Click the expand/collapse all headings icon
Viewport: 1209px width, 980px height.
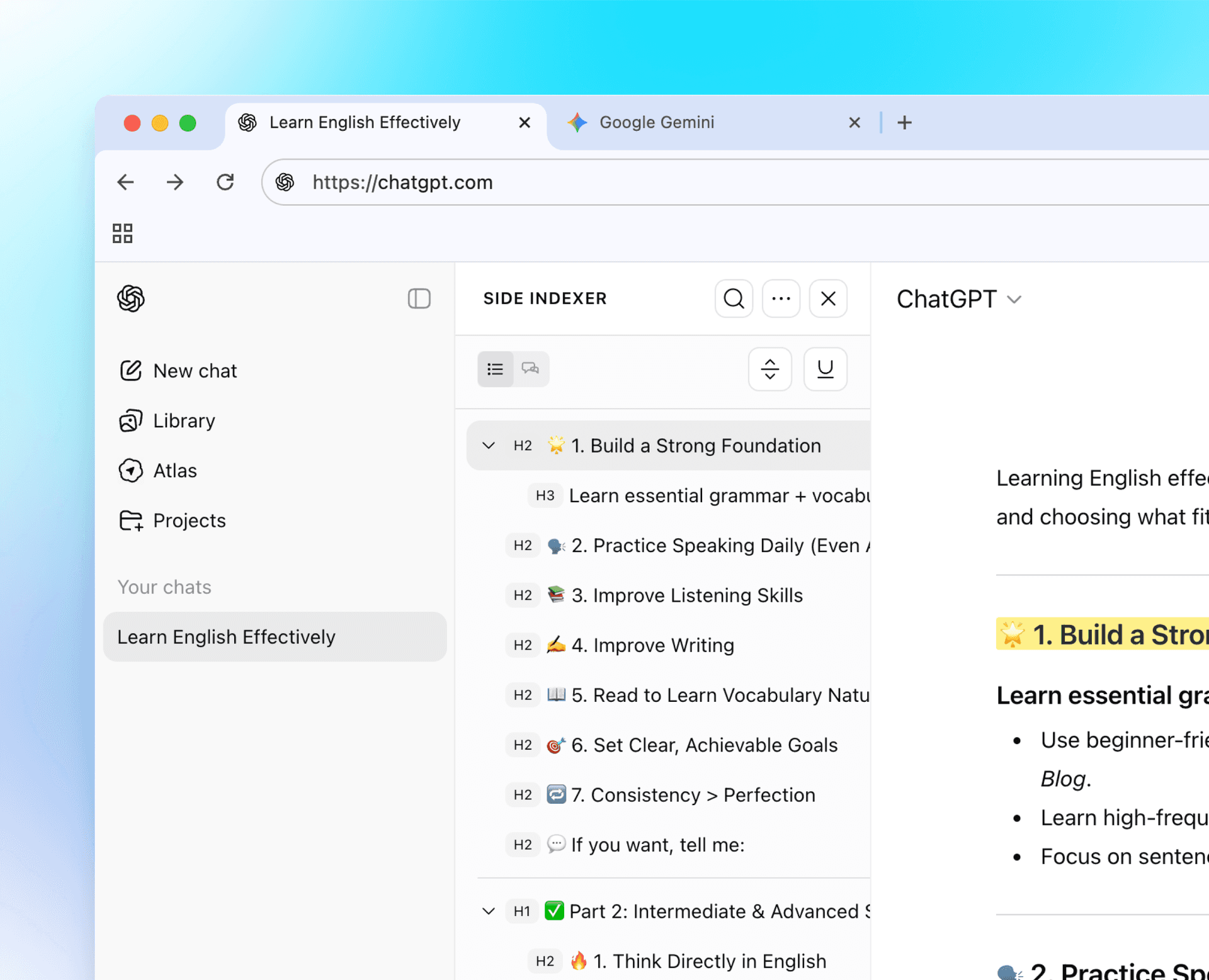coord(769,369)
